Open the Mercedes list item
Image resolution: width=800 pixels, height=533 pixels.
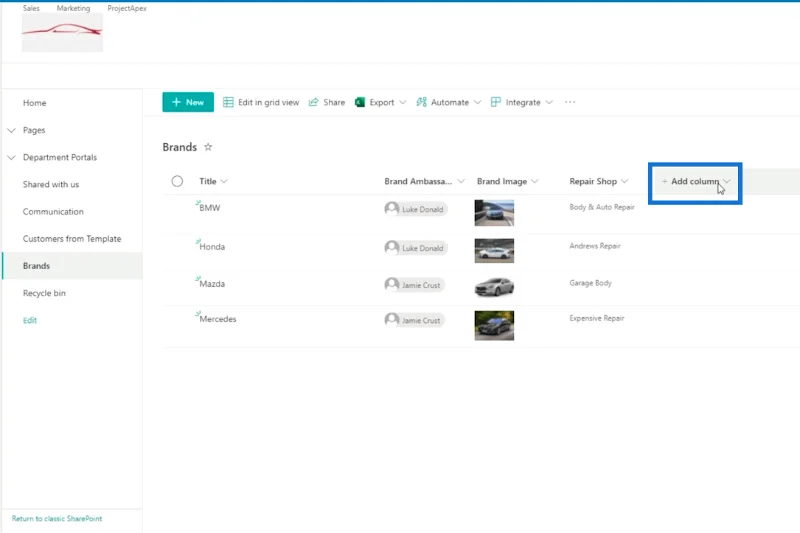pyautogui.click(x=218, y=319)
